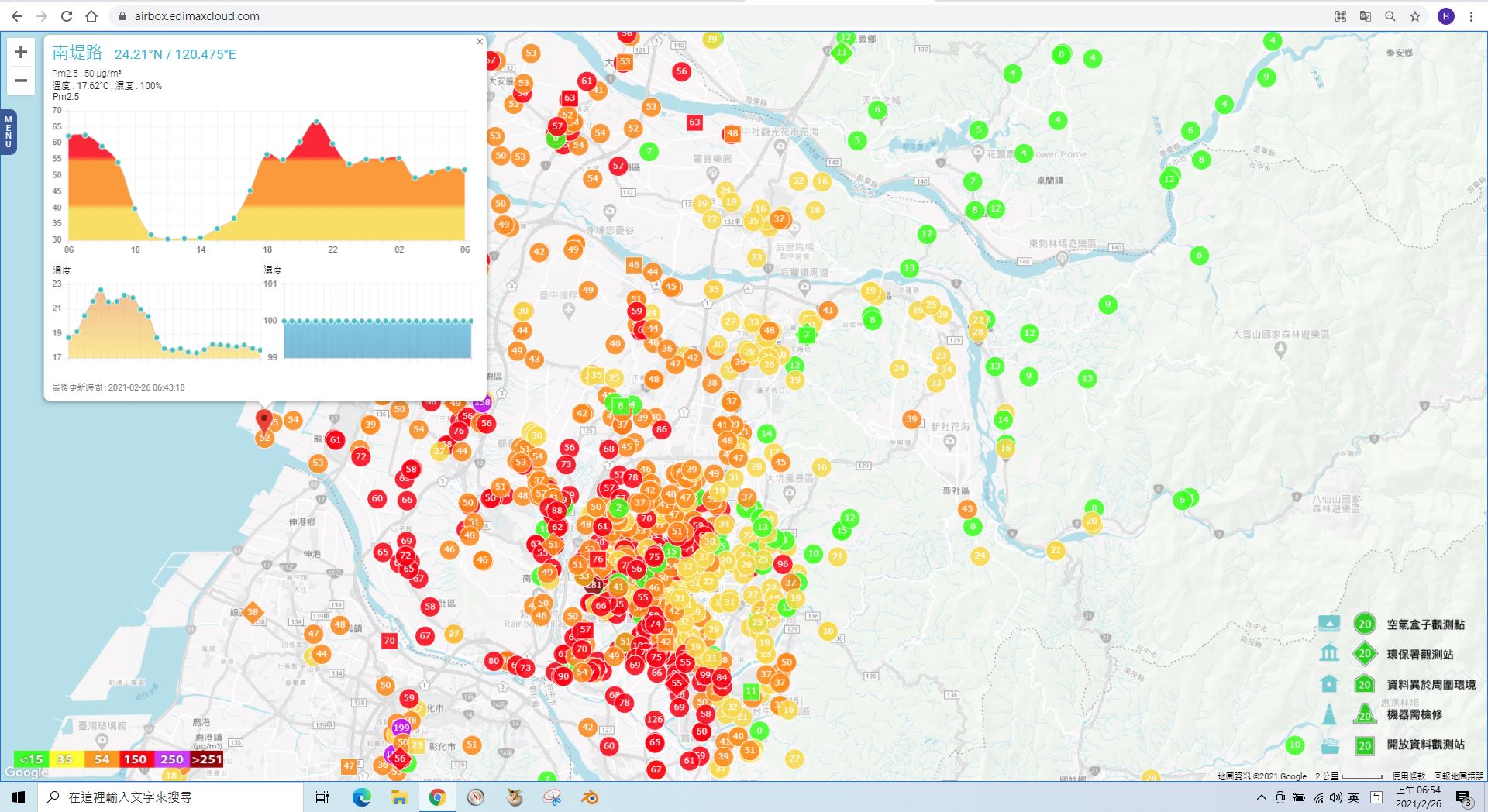Click the EPA building legend icon
This screenshot has width=1488, height=812.
(1329, 652)
